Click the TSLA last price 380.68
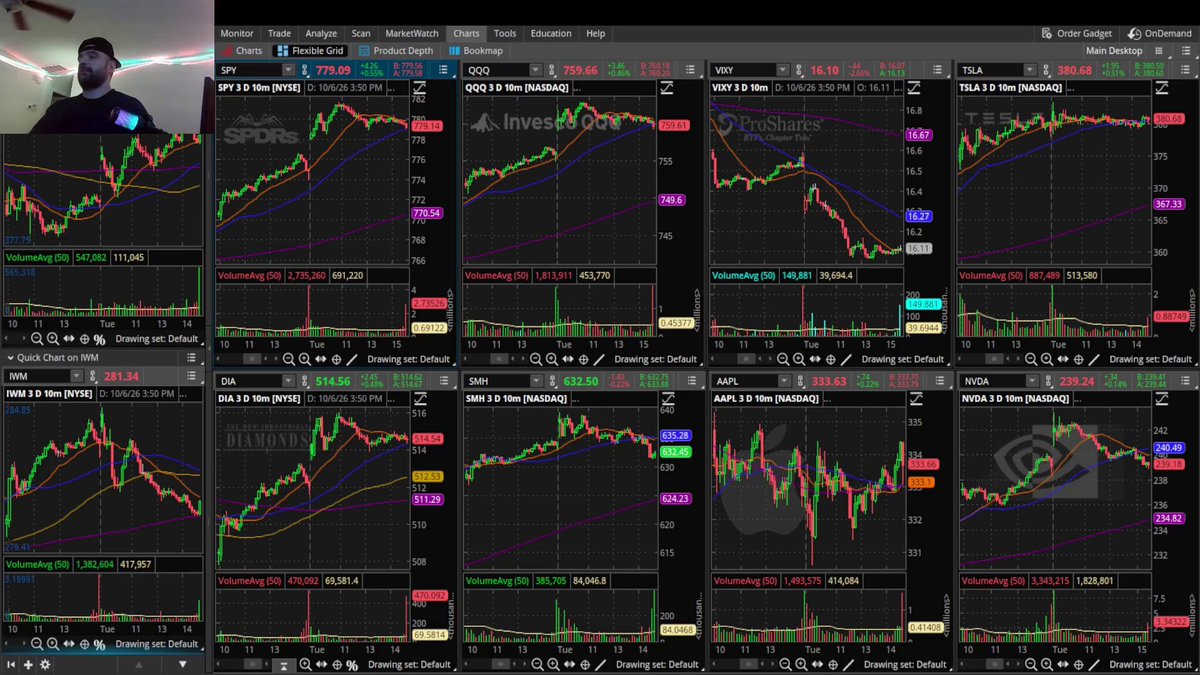The image size is (1200, 675). coord(1075,70)
